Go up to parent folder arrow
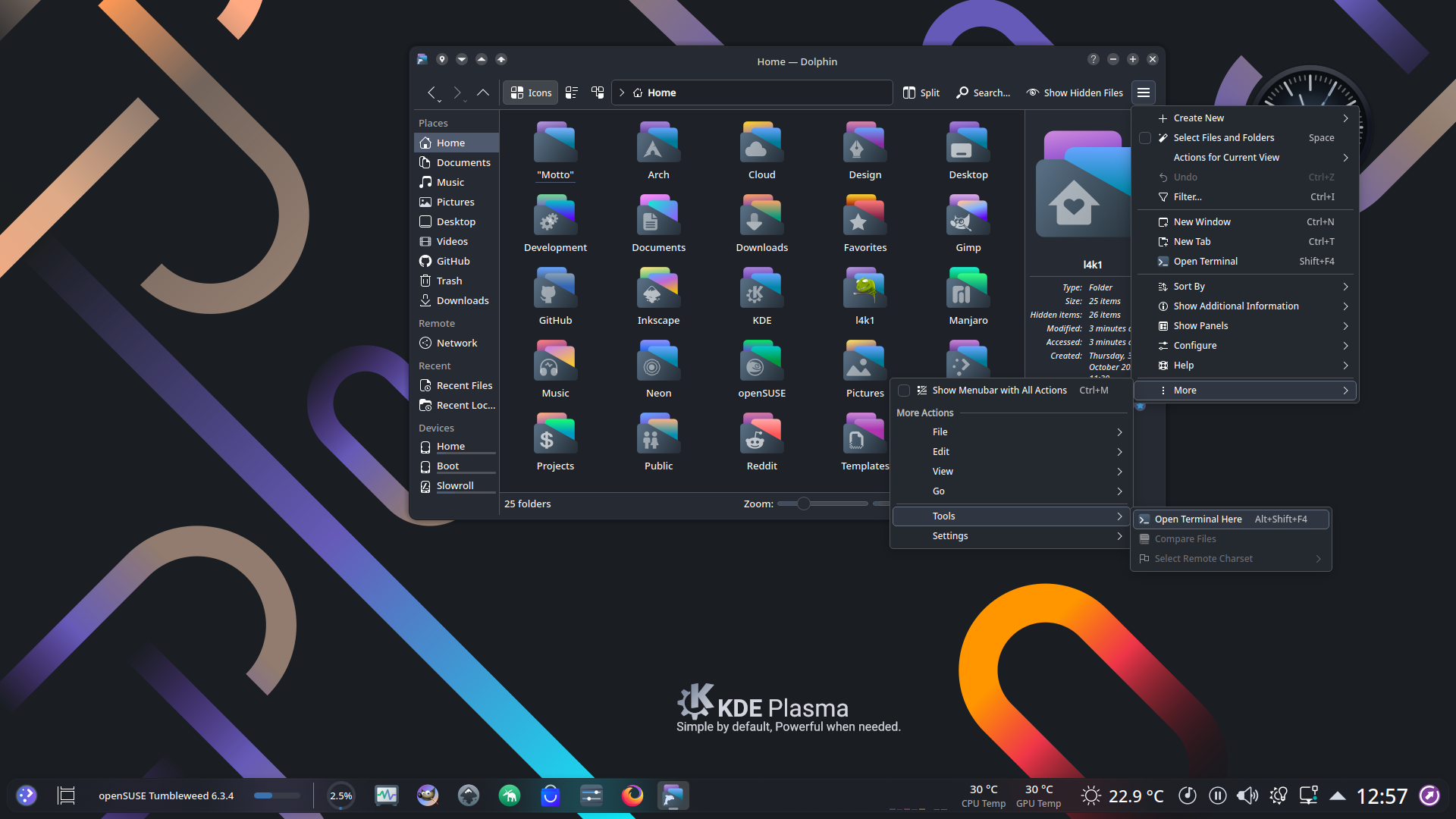The width and height of the screenshot is (1456, 819). point(483,93)
